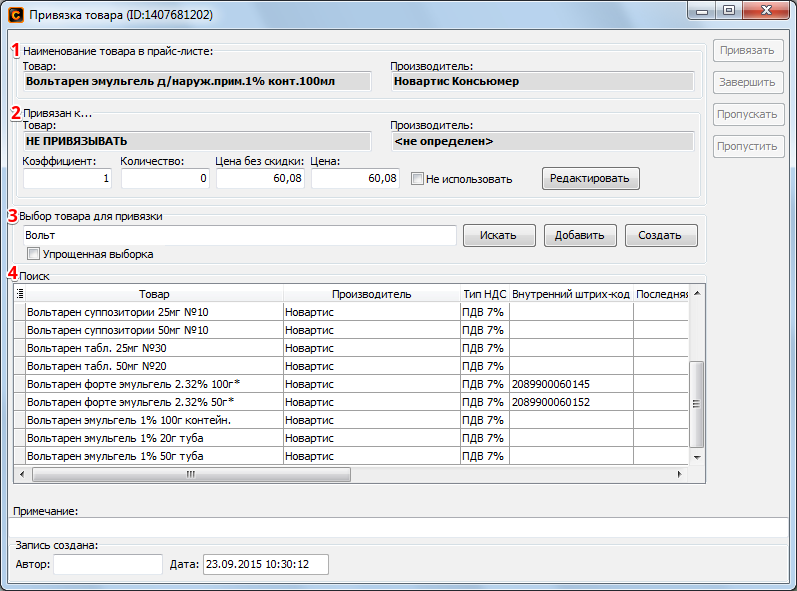Enable the 'Не использовать' checkbox
Screen dimensions: 797x591
pos(418,179)
